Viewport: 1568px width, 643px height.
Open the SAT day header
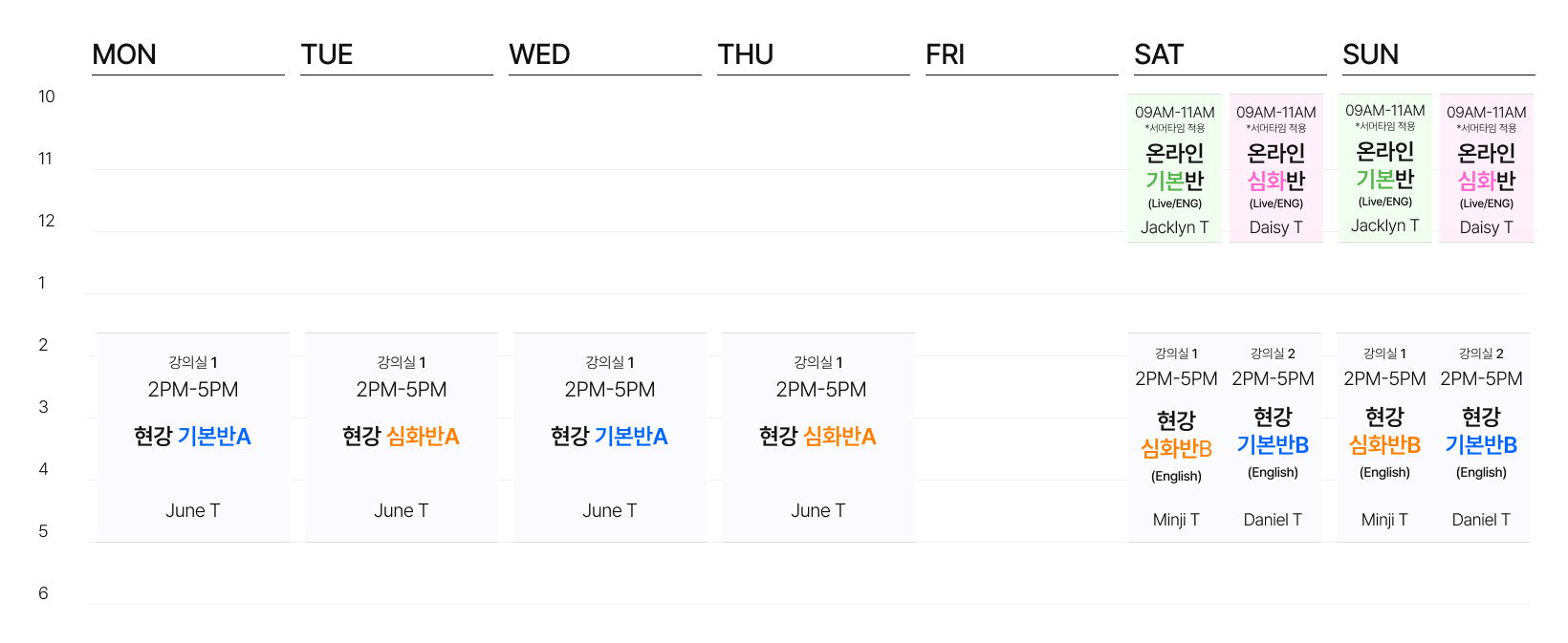[x=1159, y=54]
